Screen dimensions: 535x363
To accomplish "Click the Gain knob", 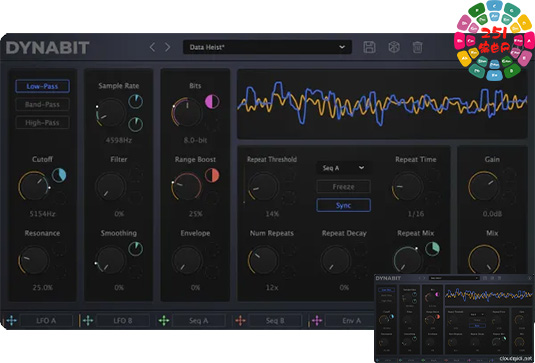I will (x=484, y=186).
